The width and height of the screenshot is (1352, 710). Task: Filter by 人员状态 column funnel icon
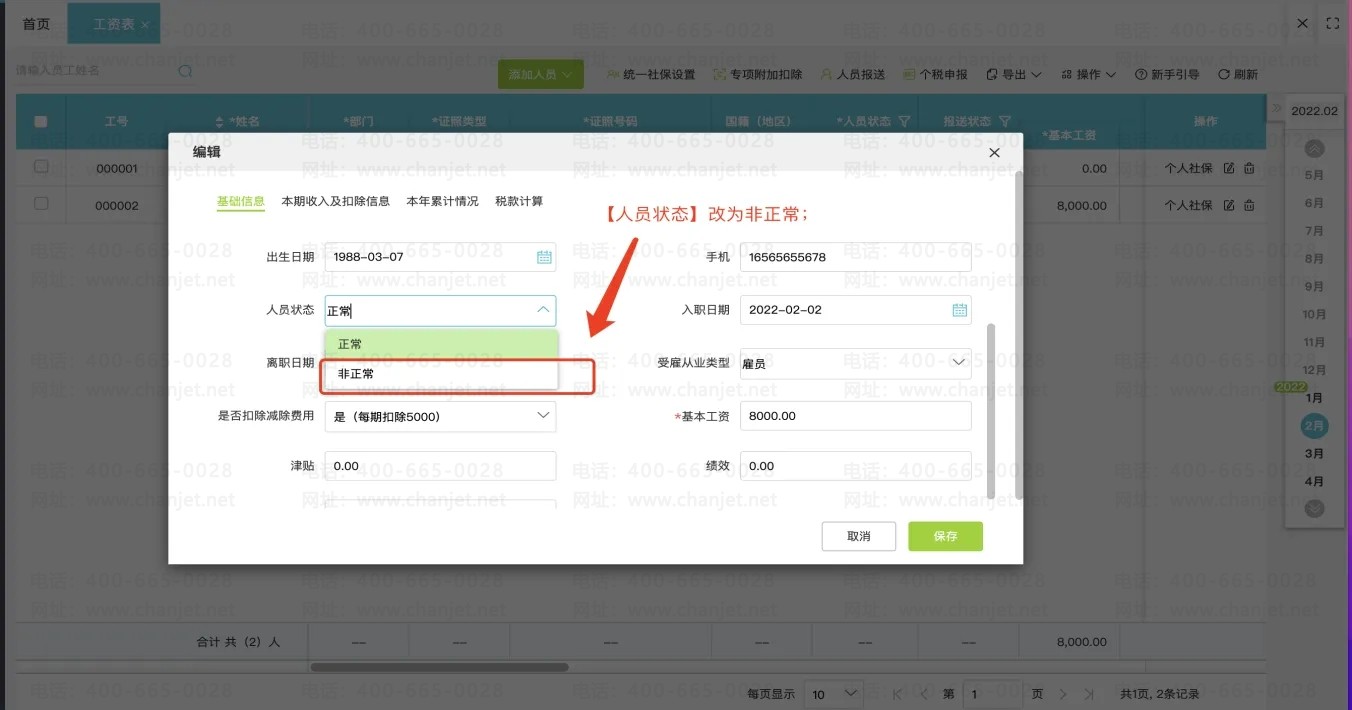[904, 121]
